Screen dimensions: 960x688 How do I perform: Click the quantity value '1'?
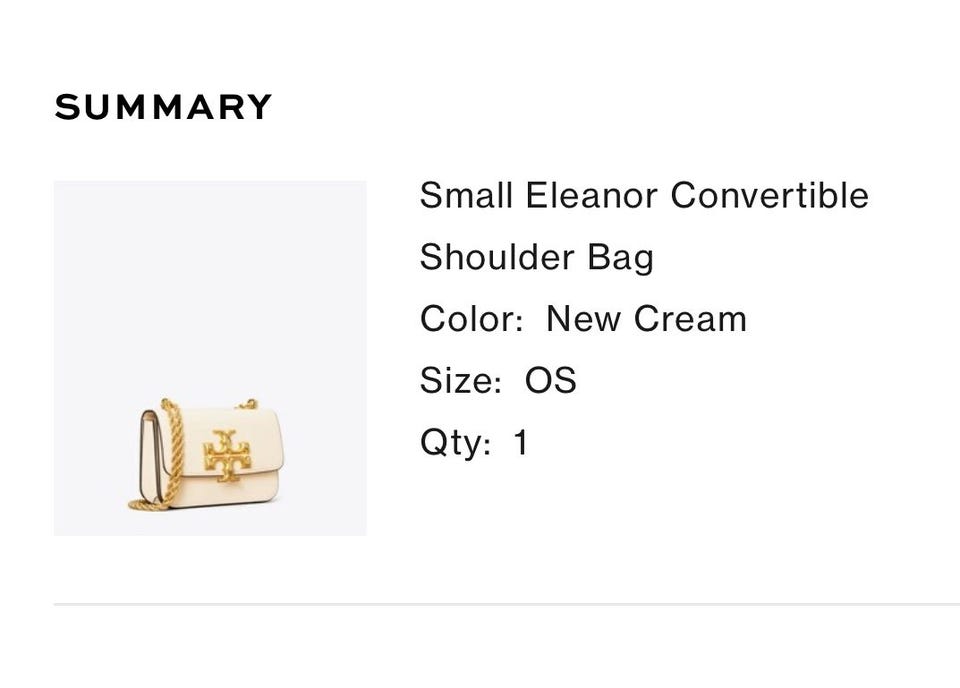521,443
